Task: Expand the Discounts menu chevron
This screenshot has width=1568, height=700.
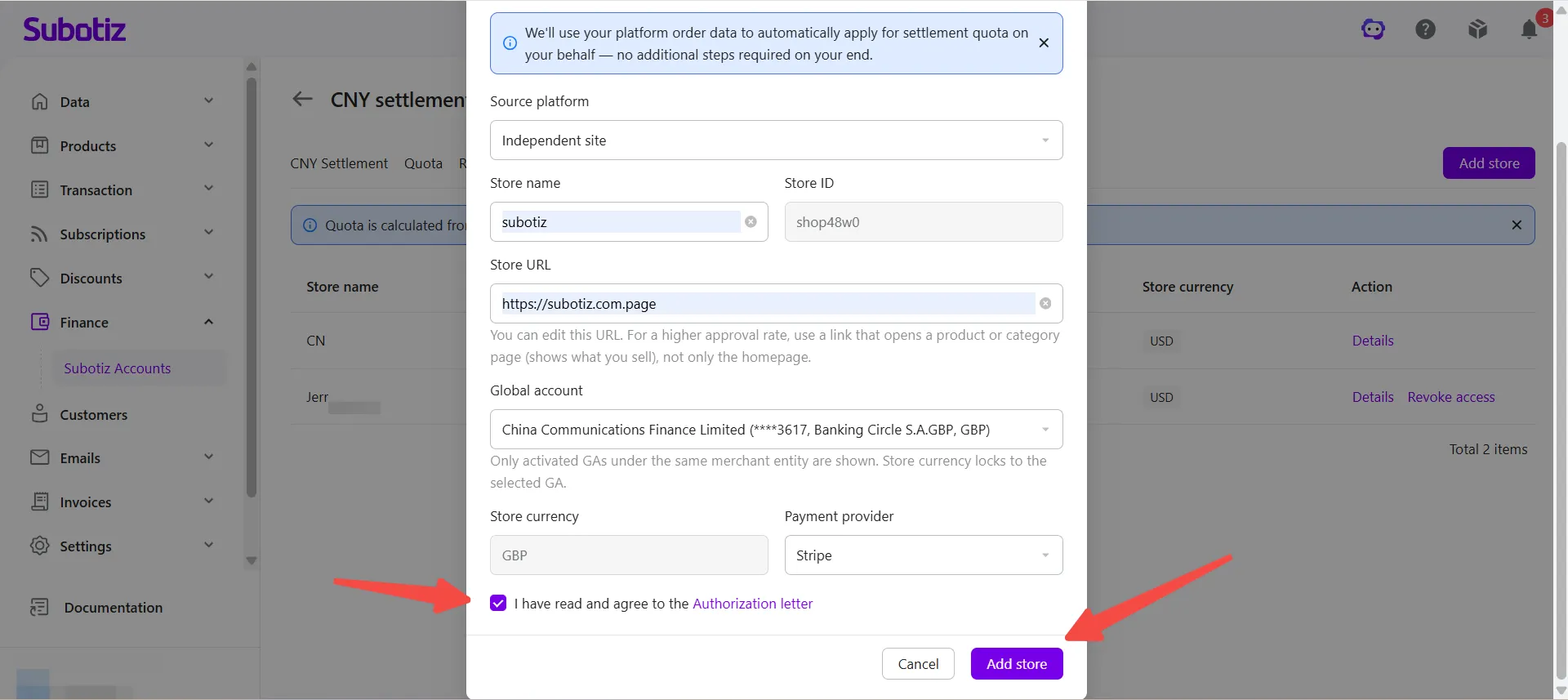Action: 208,277
